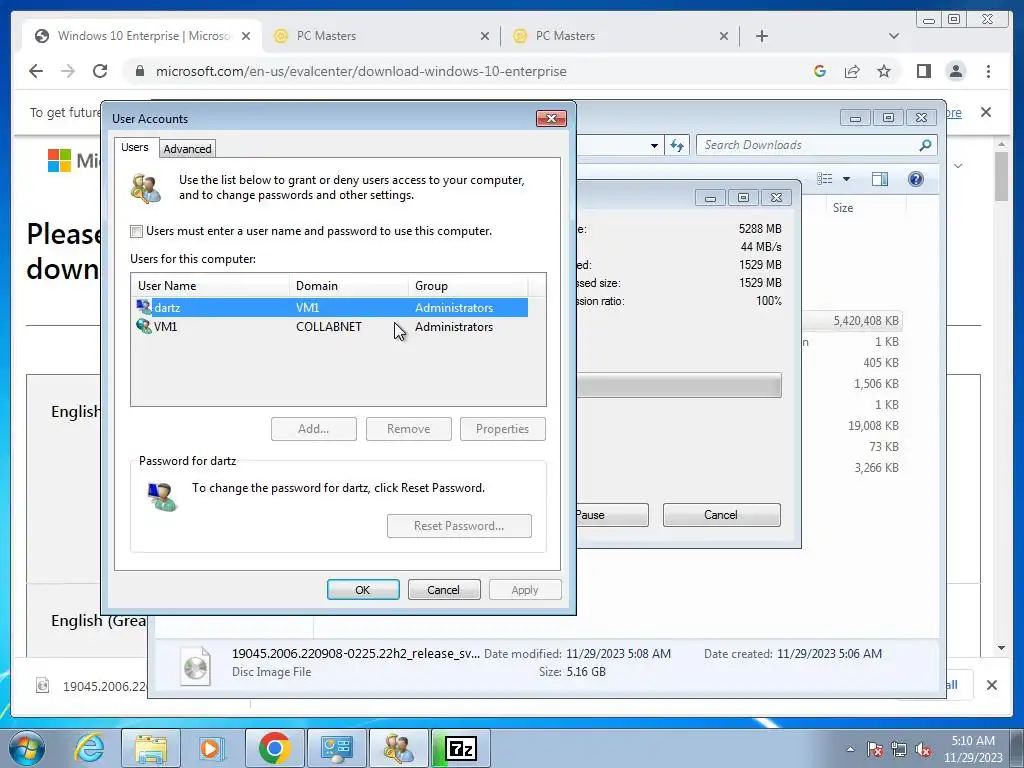Expand the Explorer address bar dropdown arrow
1024x768 pixels.
point(654,146)
